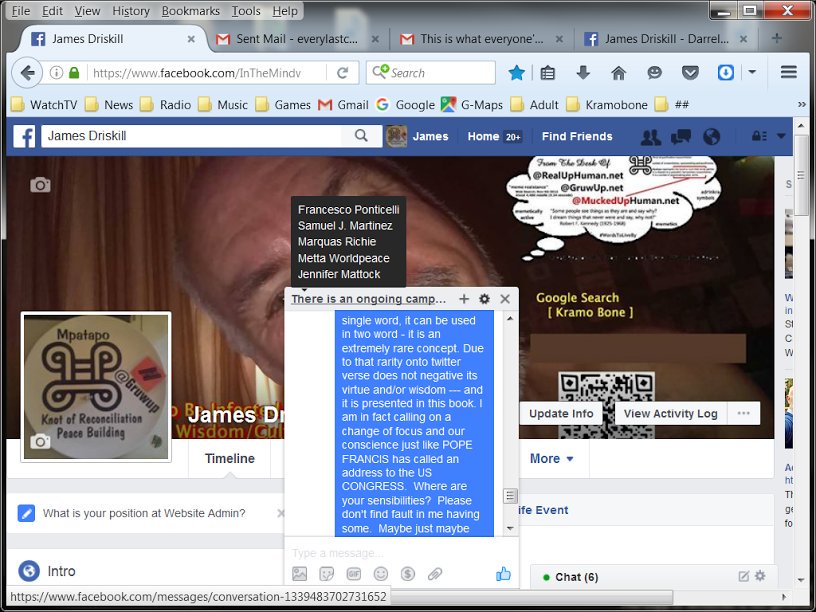
Task: Switch to the James Driskill - Darrel tab
Action: 666,39
